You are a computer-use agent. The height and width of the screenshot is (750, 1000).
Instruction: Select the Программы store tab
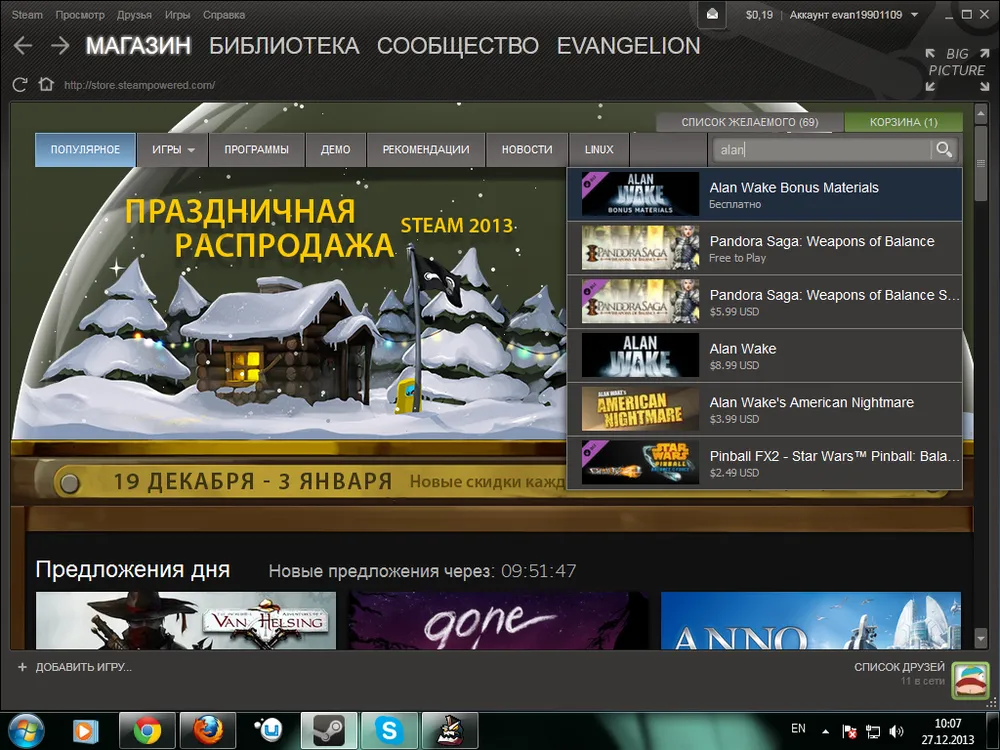[x=256, y=150]
